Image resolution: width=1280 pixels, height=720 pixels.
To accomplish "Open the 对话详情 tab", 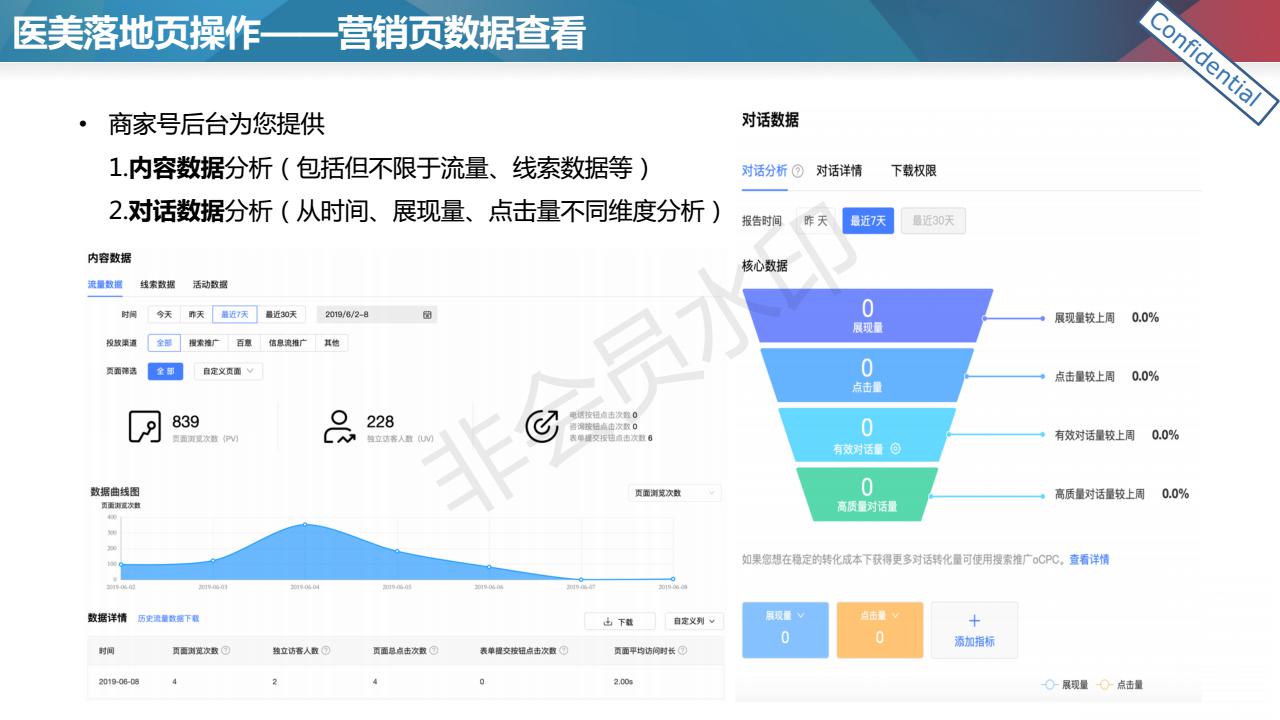I will click(x=839, y=171).
